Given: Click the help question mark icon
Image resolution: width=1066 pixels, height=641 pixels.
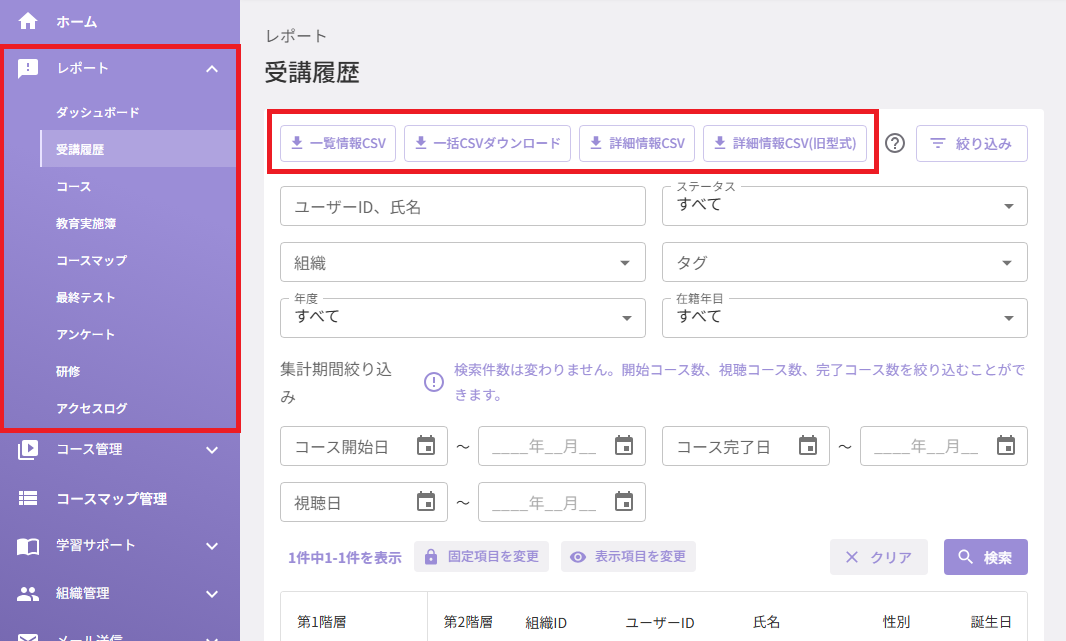Looking at the screenshot, I should click(895, 143).
